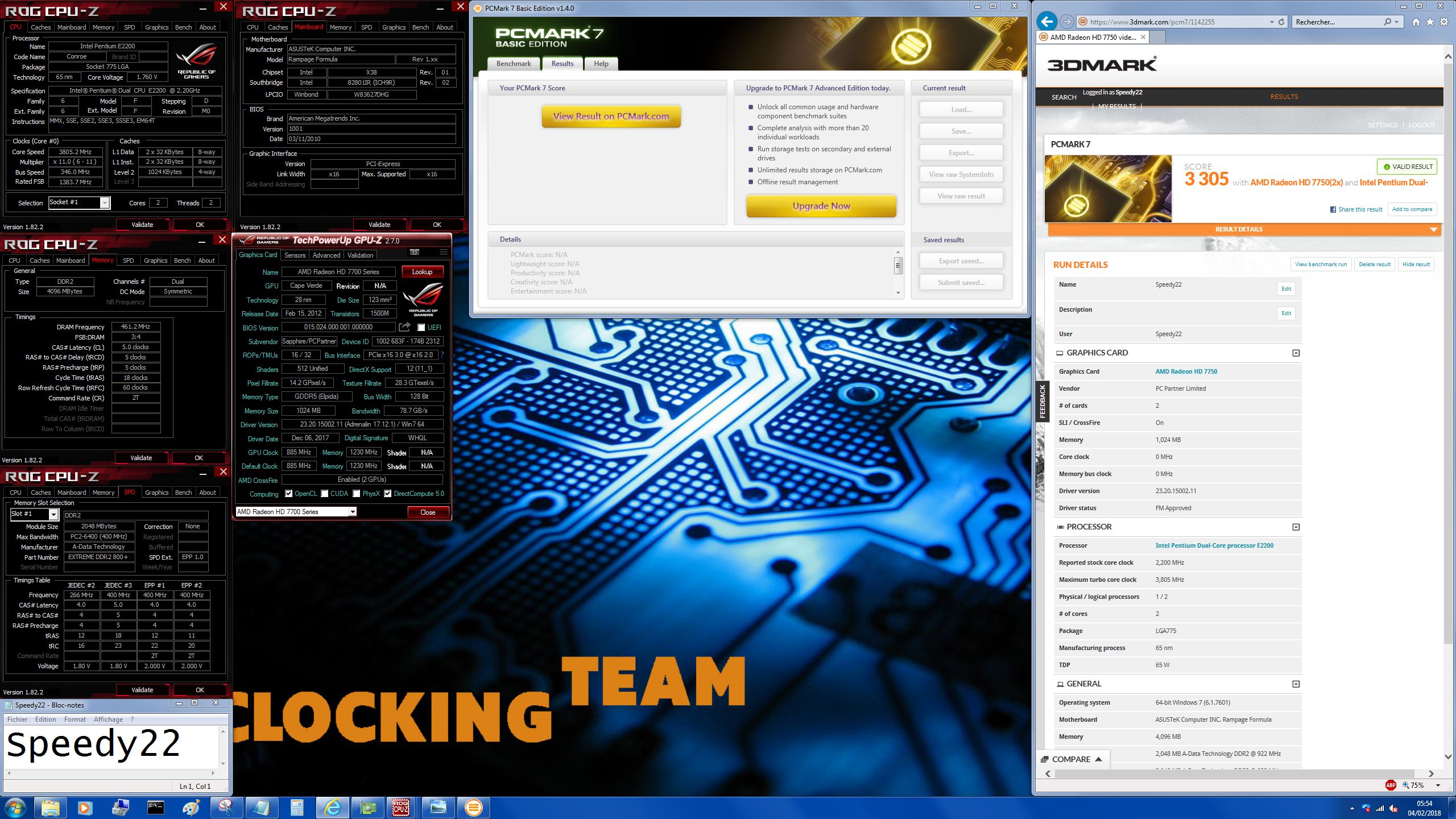The image size is (1456, 819).
Task: Close the AMD Radeon HD 7750 browser tab
Action: point(1143,37)
